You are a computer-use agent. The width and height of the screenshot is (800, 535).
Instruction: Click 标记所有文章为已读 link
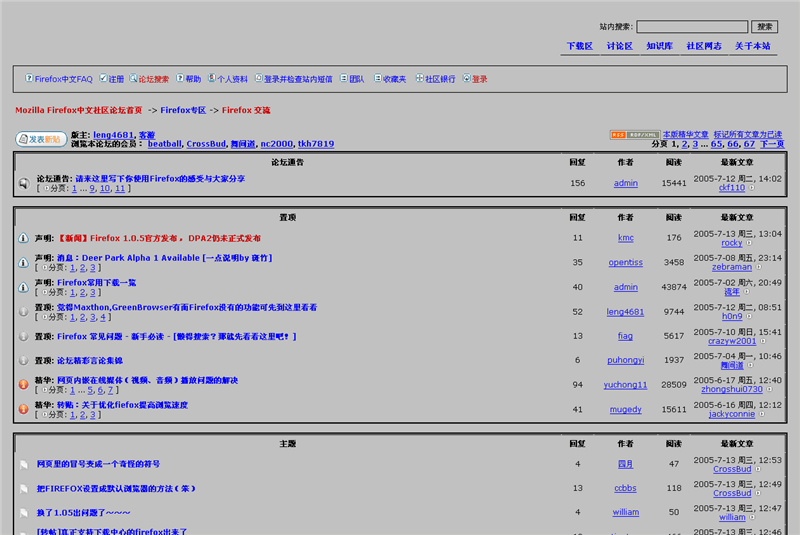(x=748, y=135)
